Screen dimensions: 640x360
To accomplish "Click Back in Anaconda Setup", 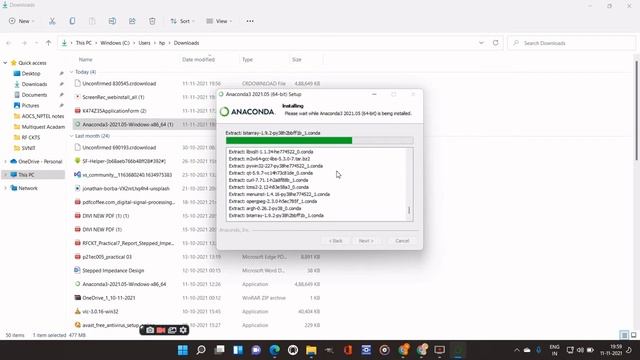I will click(x=336, y=241).
